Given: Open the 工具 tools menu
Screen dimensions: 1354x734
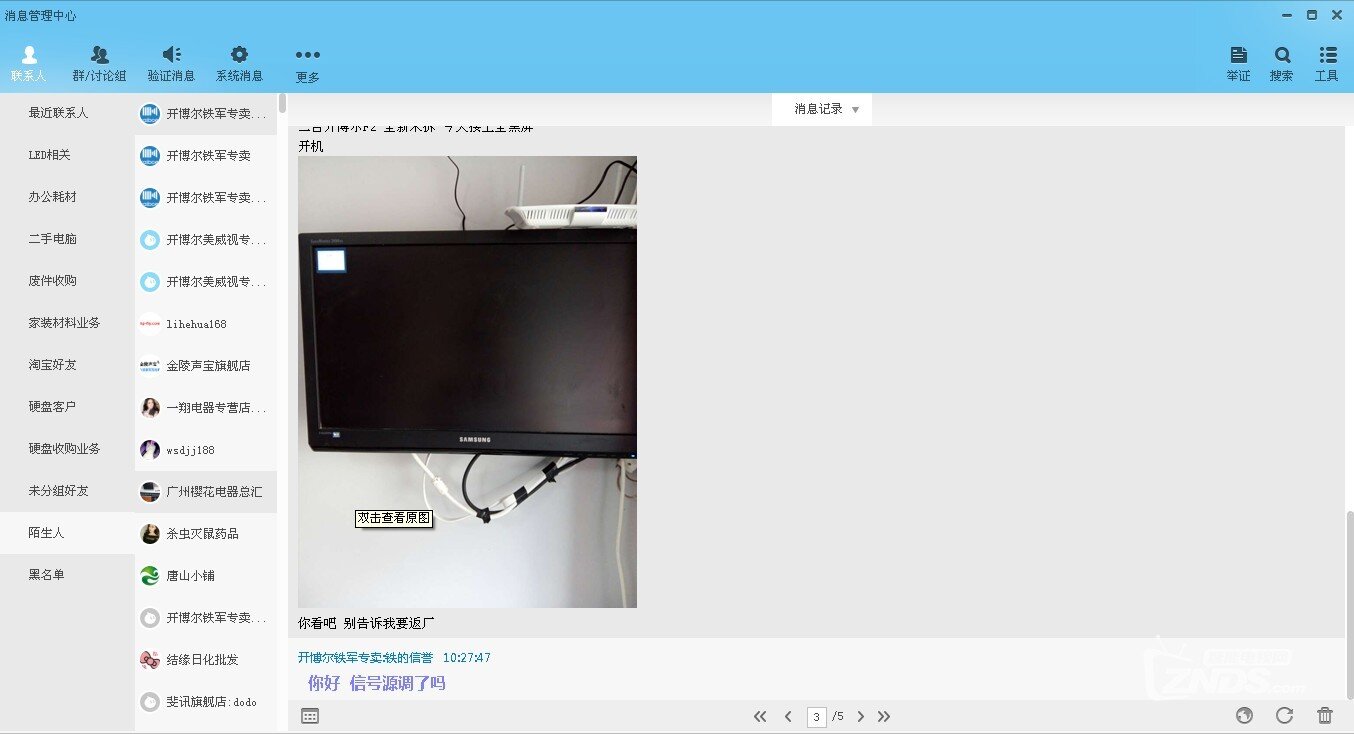Looking at the screenshot, I should [1327, 64].
